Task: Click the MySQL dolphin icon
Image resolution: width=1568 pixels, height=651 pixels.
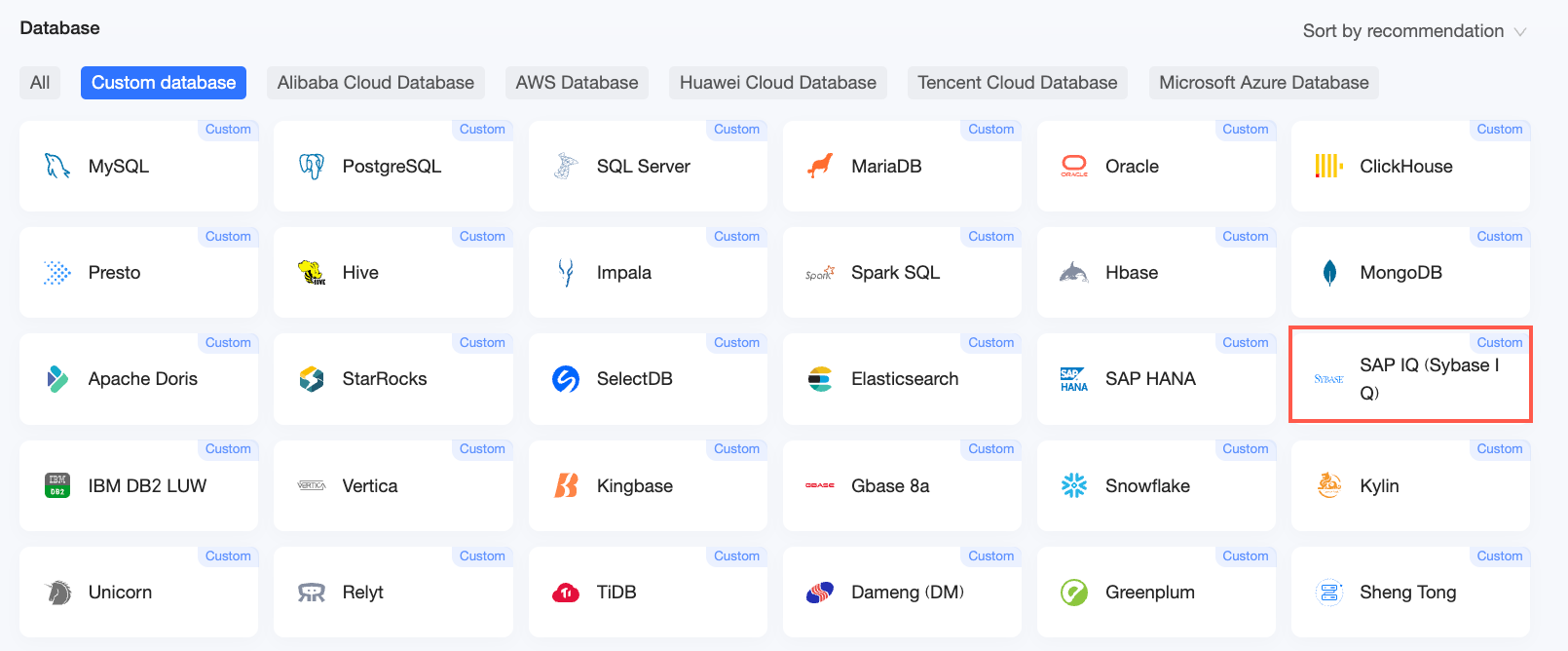Action: tap(57, 167)
